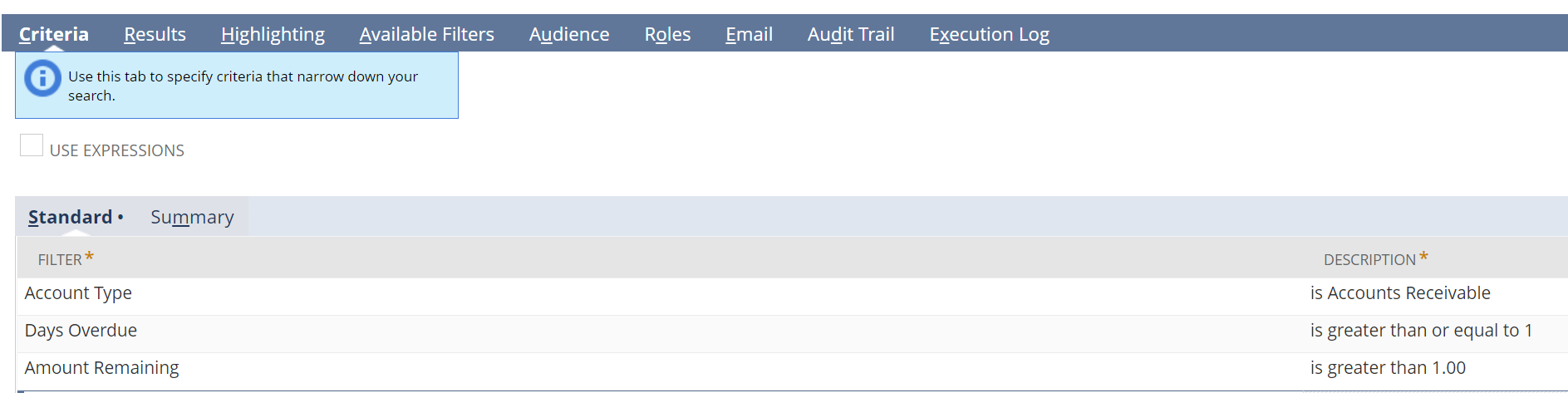Image resolution: width=1568 pixels, height=393 pixels.
Task: Open the Results tab
Action: coord(155,34)
